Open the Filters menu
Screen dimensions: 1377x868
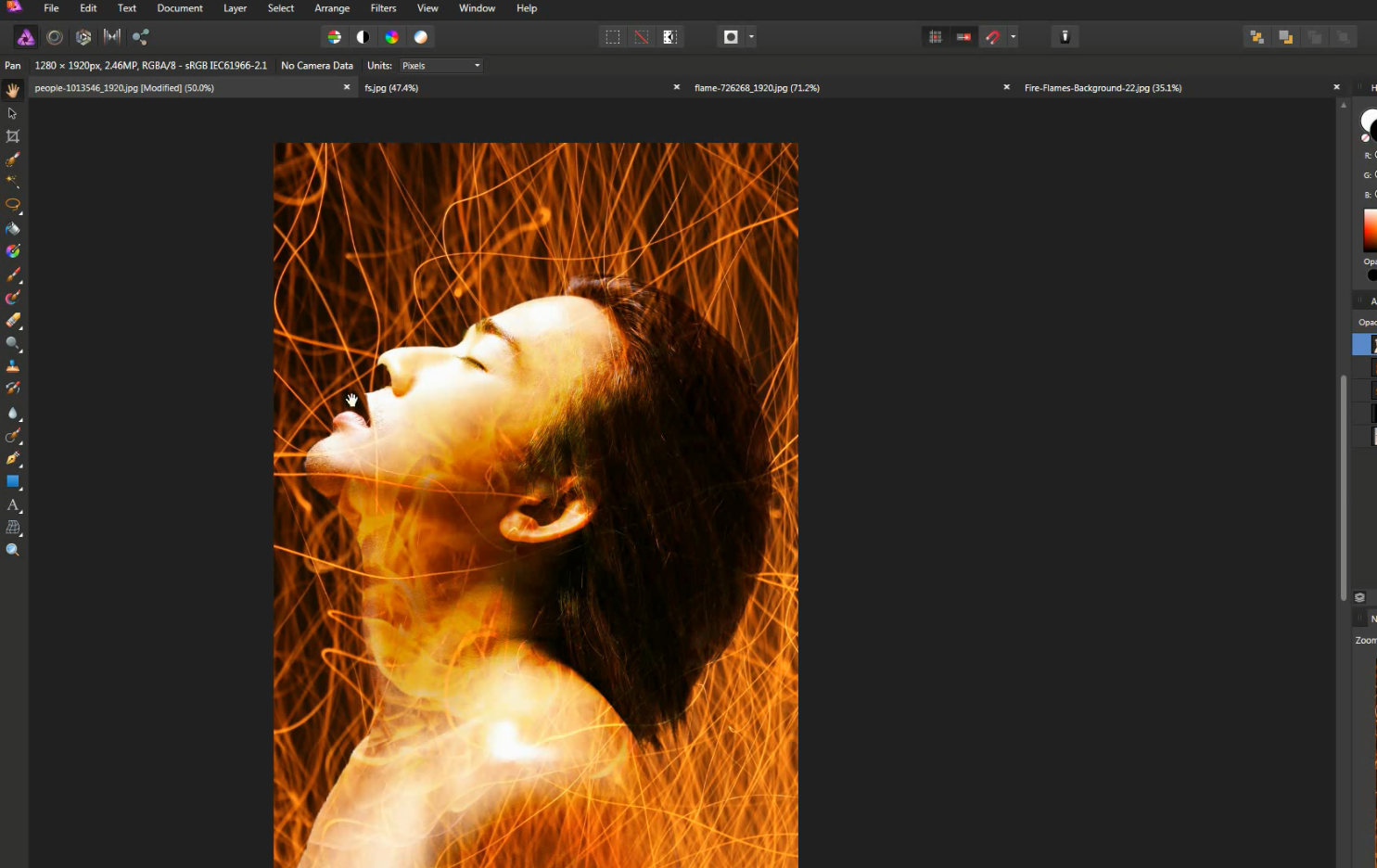click(x=383, y=8)
